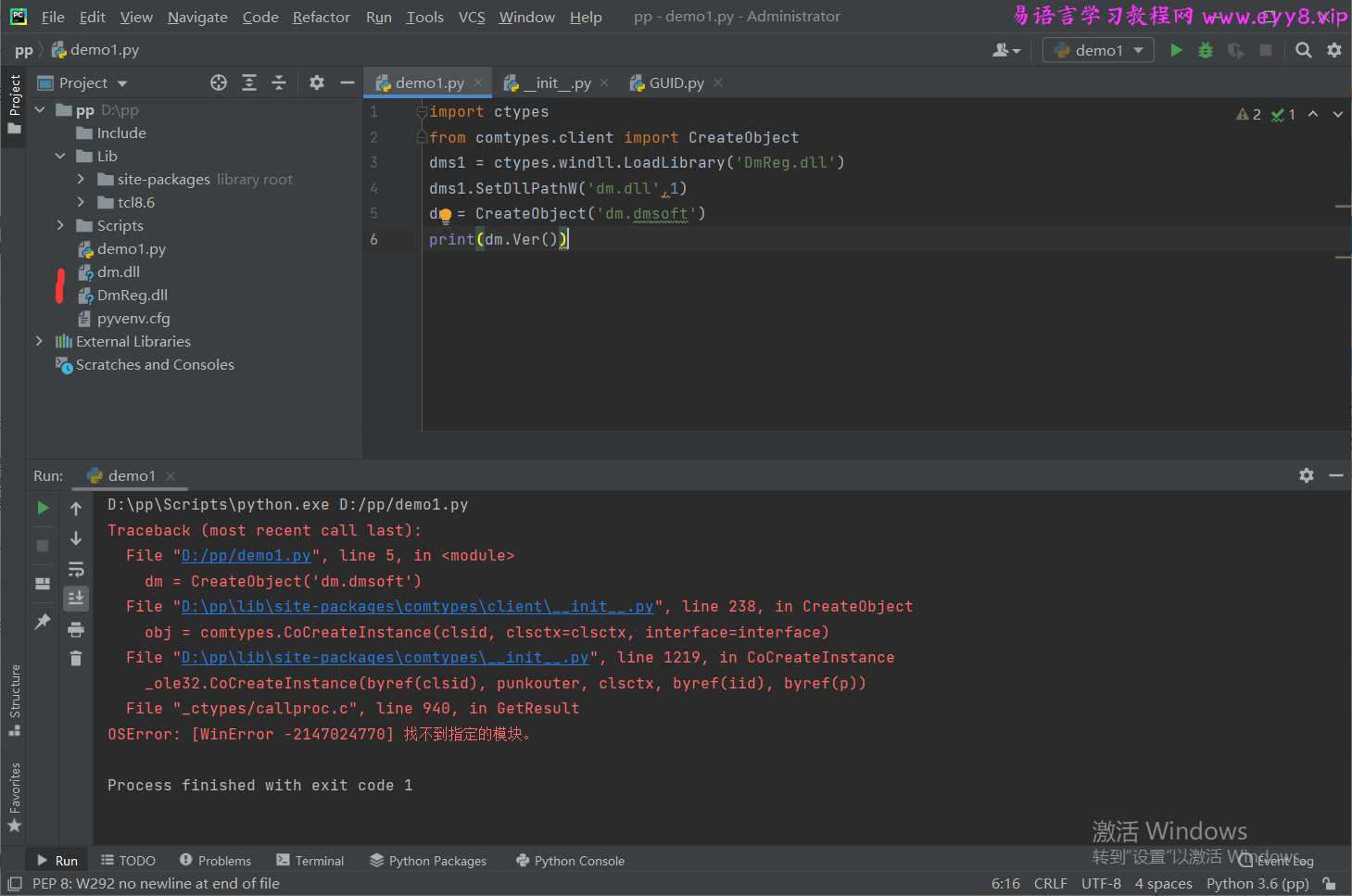Expand all in Project panel
Viewport: 1352px width, 896px height.
249,82
